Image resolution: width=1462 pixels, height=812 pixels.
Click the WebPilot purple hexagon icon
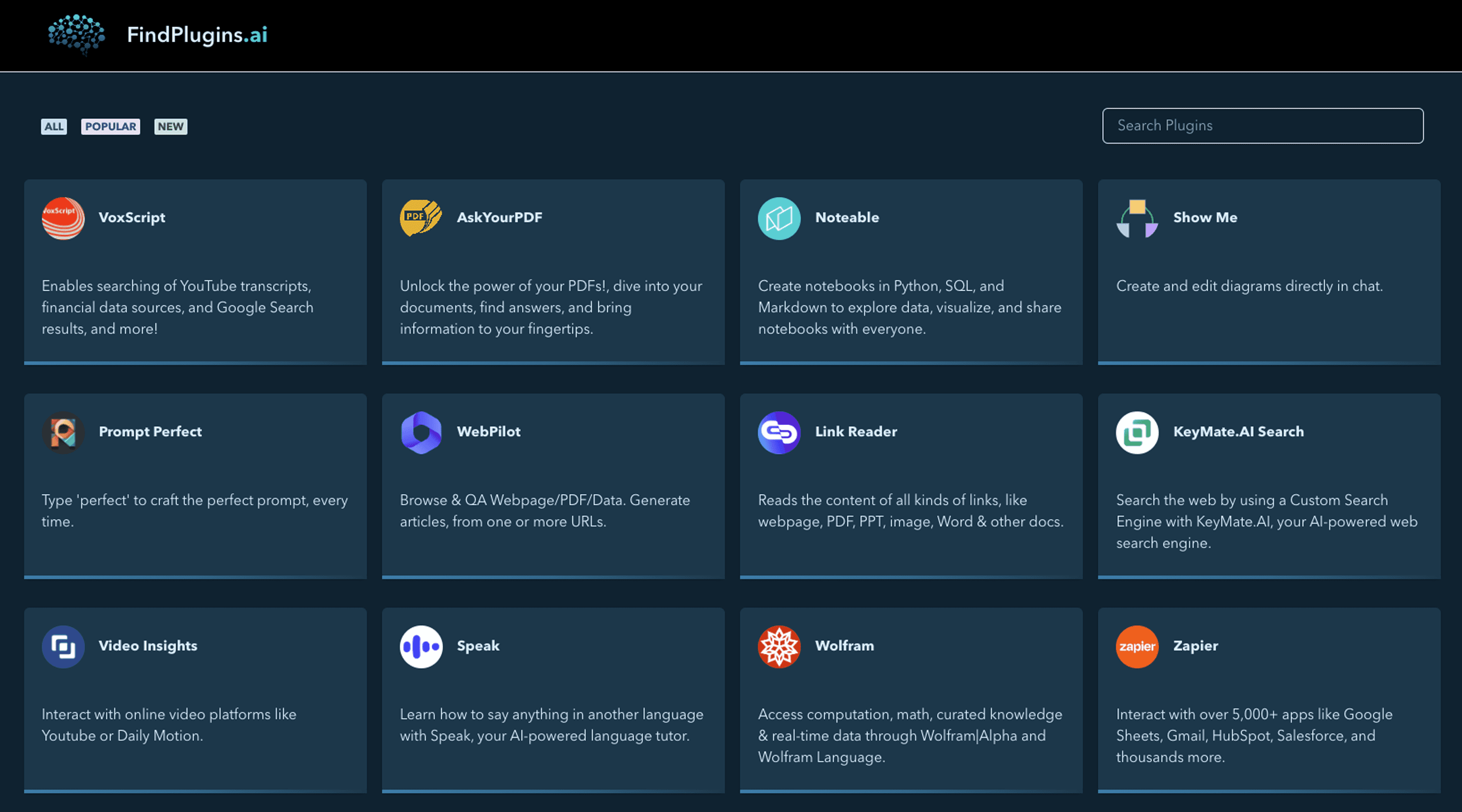(421, 433)
